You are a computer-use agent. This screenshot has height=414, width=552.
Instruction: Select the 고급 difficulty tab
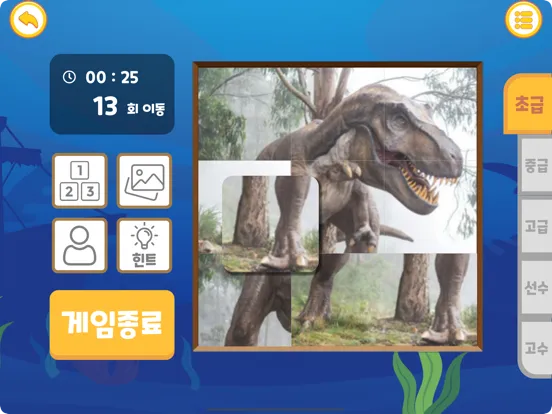coord(536,226)
